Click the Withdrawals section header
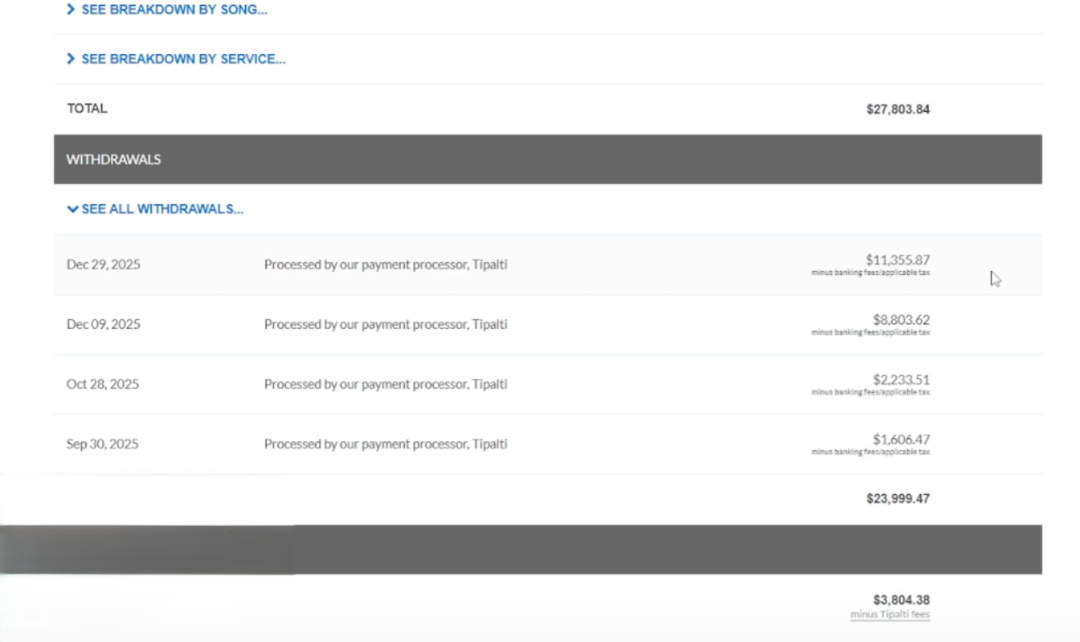 click(114, 160)
